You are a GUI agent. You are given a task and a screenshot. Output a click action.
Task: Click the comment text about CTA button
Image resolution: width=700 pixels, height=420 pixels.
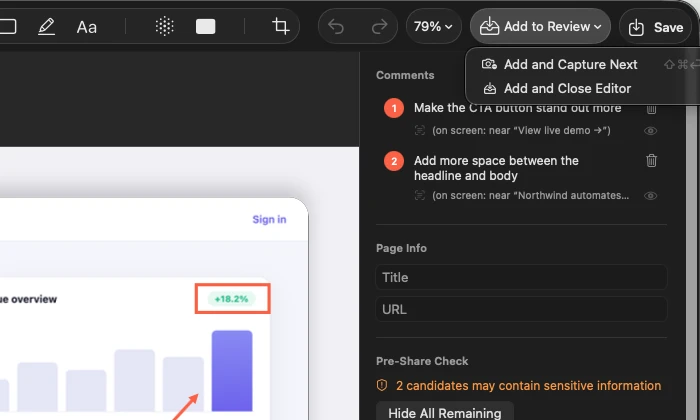pos(517,108)
